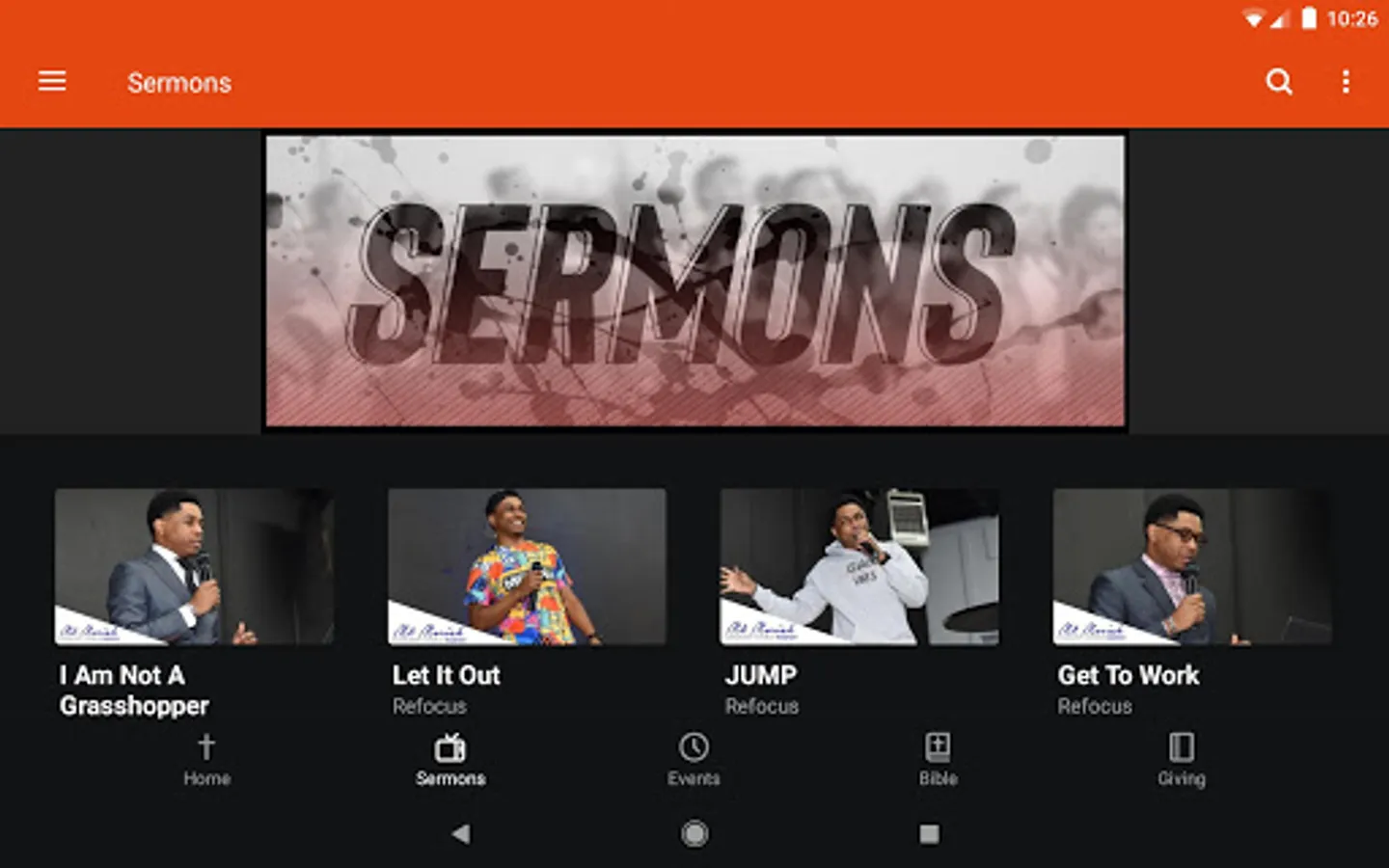Click the Get To Work title text
The image size is (1389, 868).
1128,675
